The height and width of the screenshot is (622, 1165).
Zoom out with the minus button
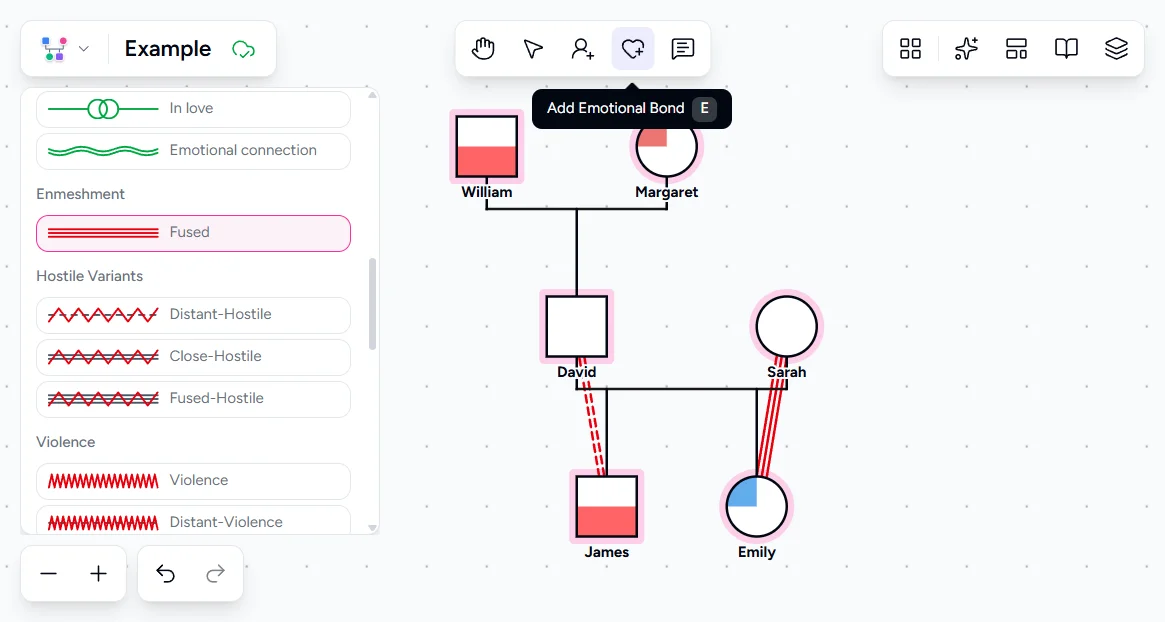pos(48,574)
